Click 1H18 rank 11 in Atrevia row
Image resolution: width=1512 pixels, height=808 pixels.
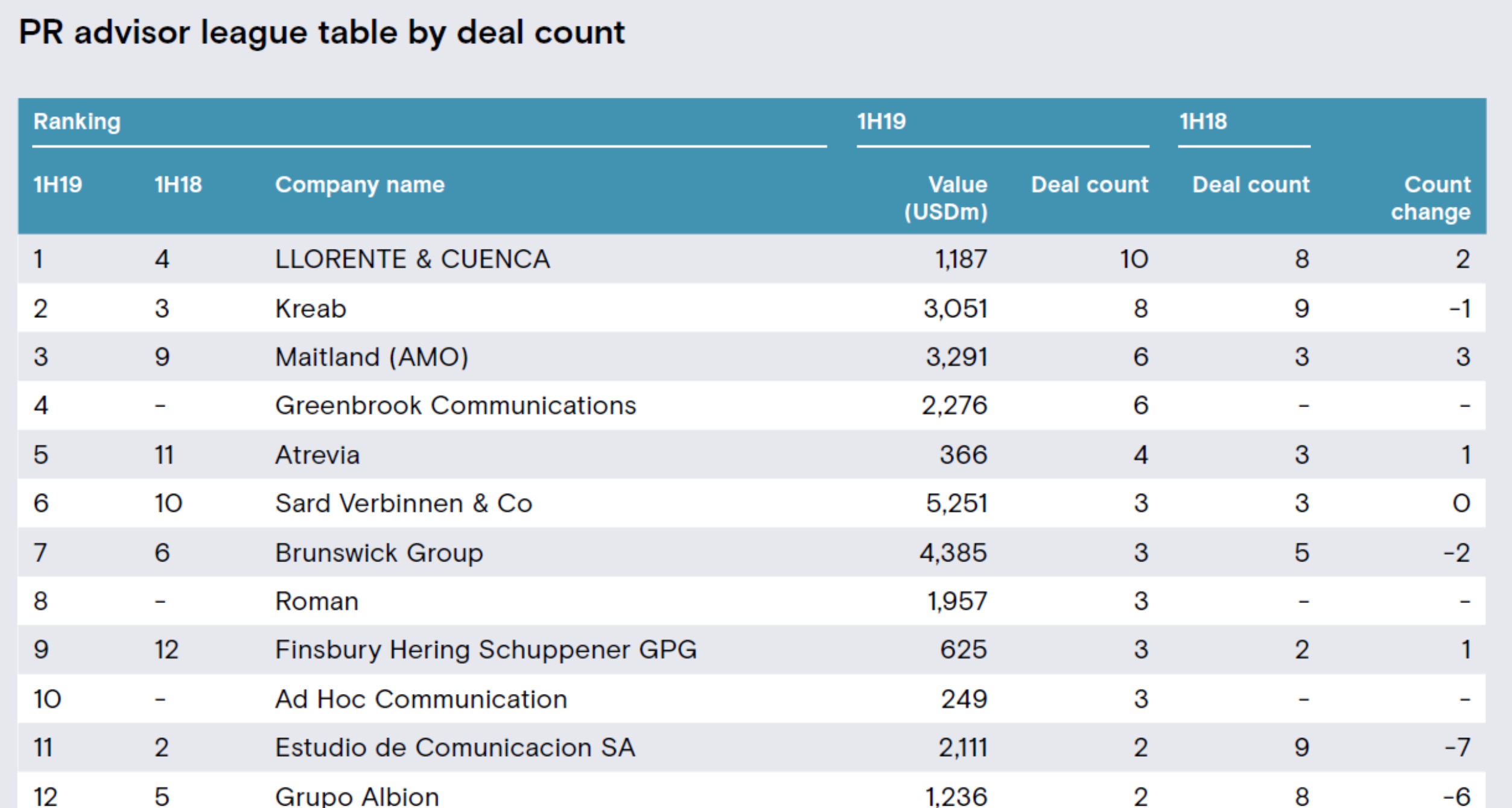(164, 455)
